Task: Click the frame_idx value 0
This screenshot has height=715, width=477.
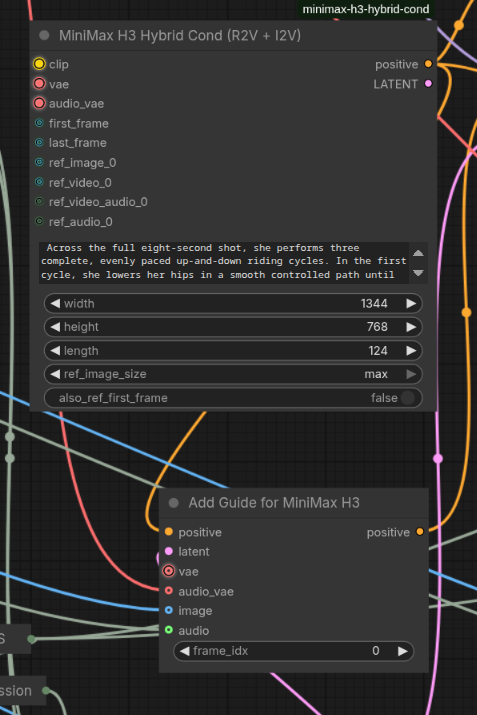Action: 375,651
